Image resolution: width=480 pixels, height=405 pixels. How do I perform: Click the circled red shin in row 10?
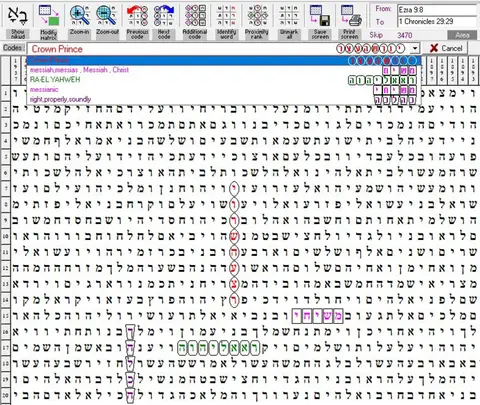pyautogui.click(x=234, y=236)
